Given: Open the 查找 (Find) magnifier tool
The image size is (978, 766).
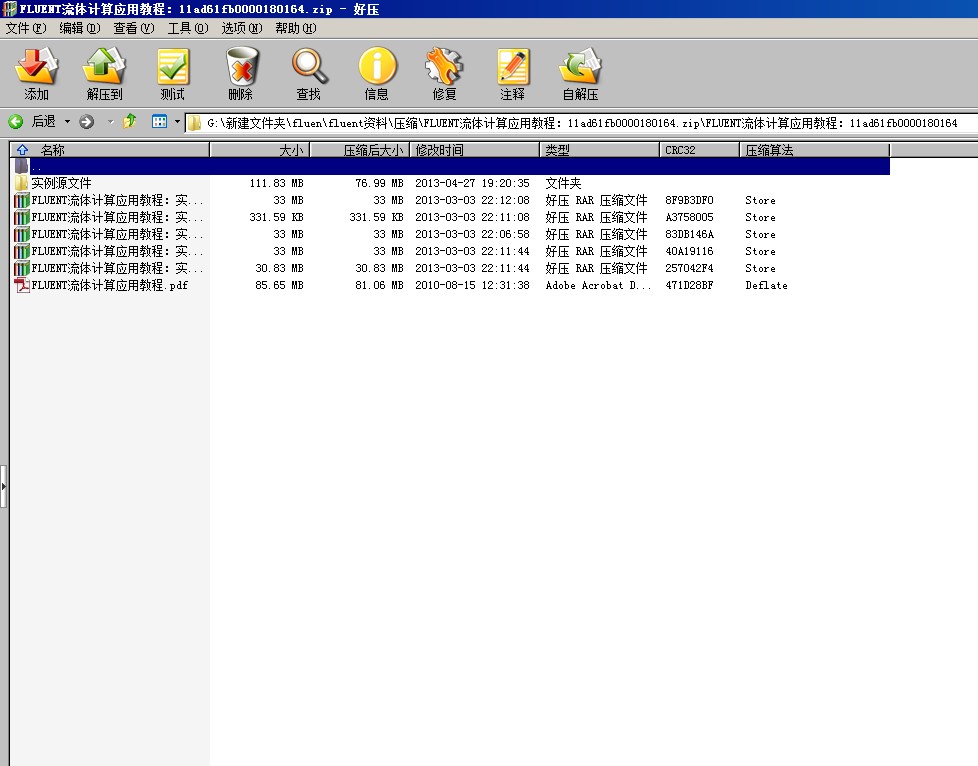Looking at the screenshot, I should [x=308, y=74].
